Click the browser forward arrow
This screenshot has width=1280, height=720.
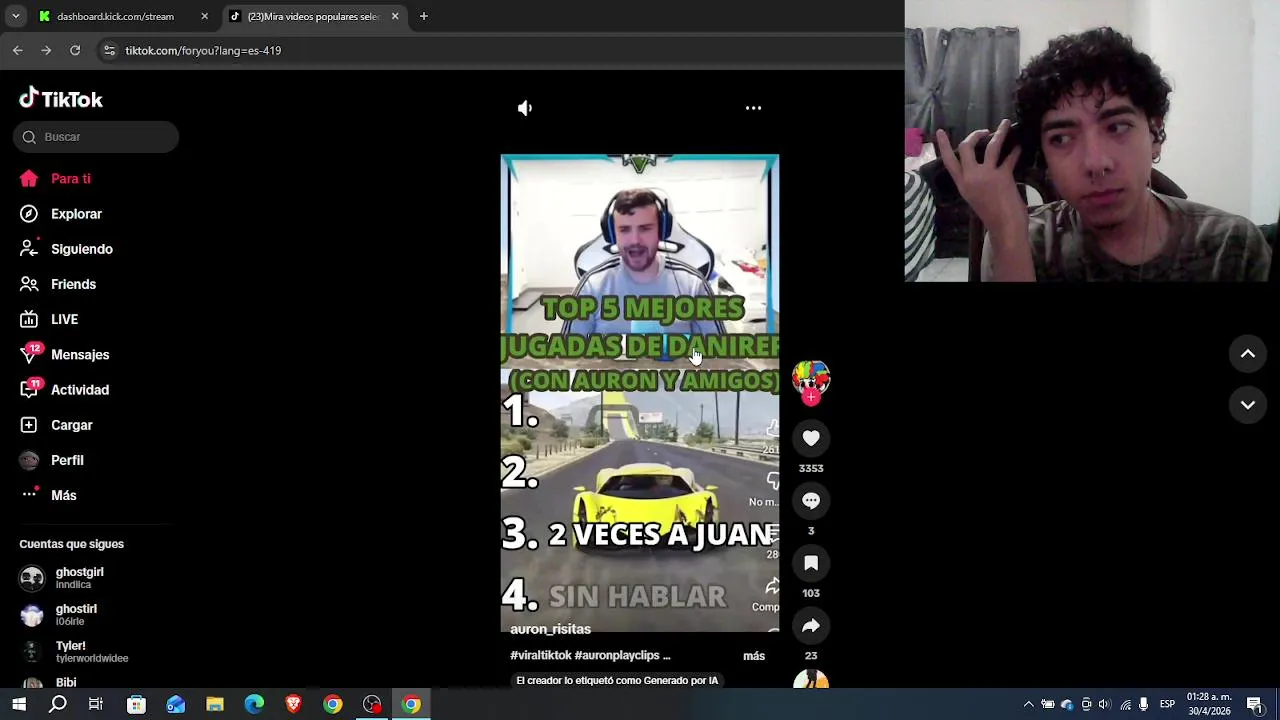click(46, 50)
